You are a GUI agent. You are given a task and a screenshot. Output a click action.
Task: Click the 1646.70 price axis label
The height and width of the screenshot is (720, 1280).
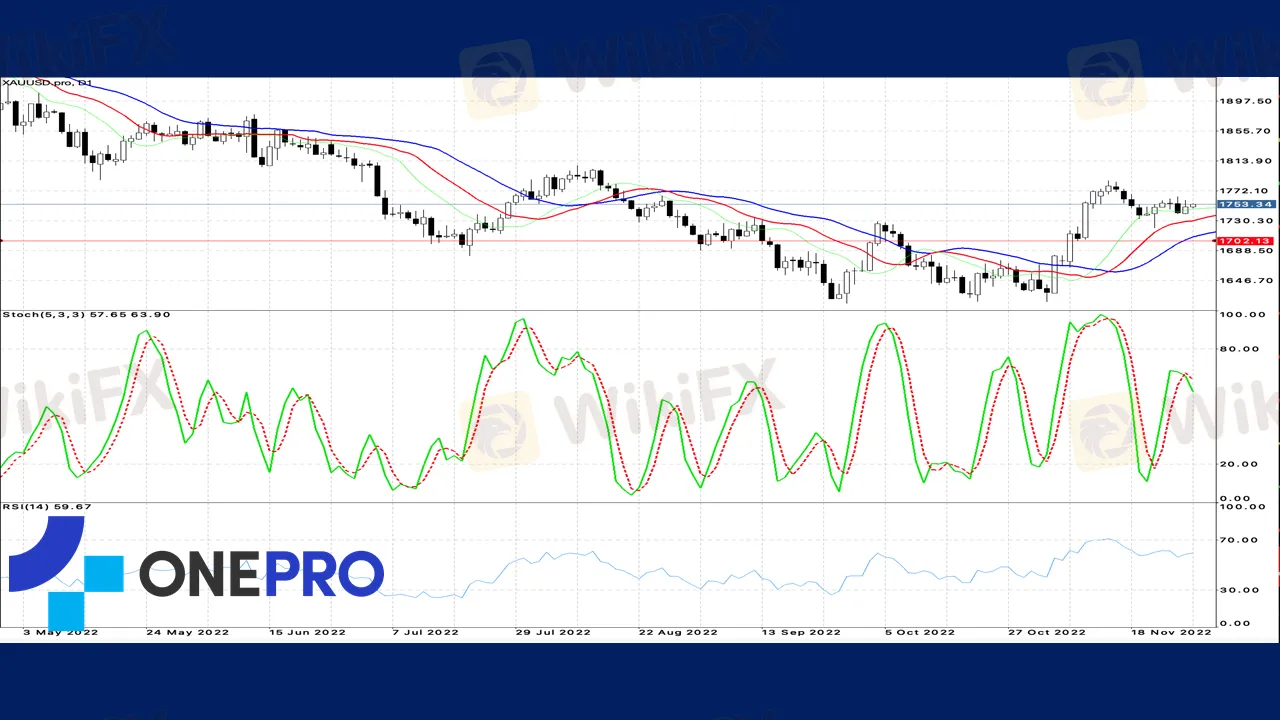coord(1245,281)
